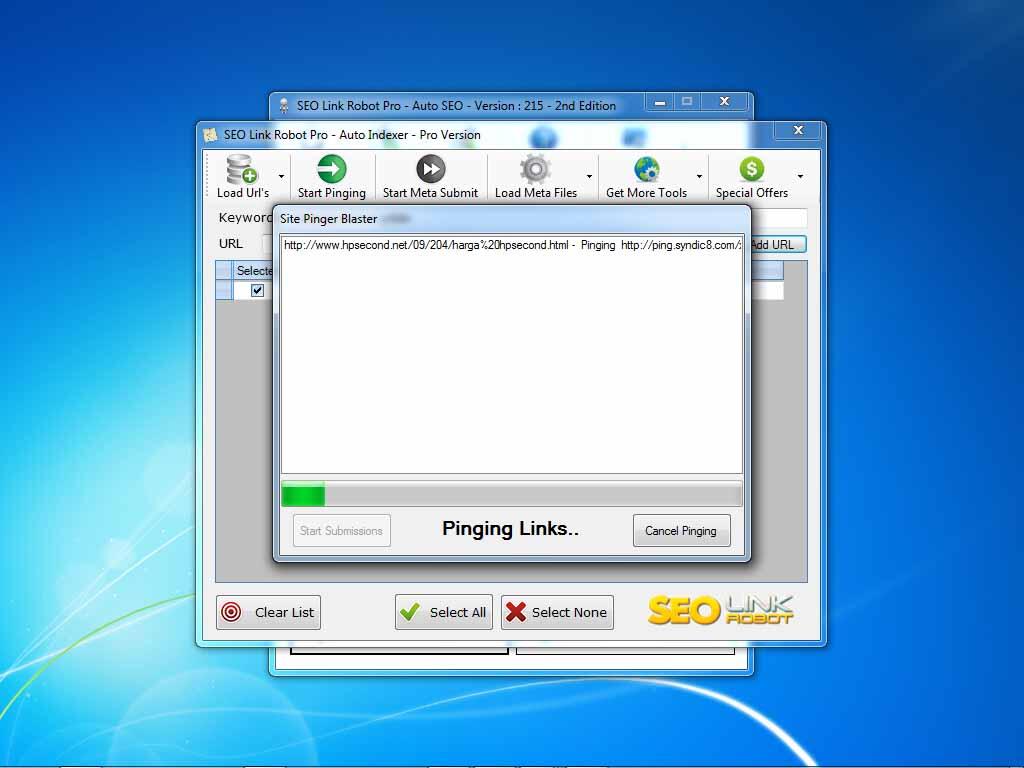Open the Load Url's dropdown arrow
This screenshot has width=1024, height=768.
(x=281, y=176)
